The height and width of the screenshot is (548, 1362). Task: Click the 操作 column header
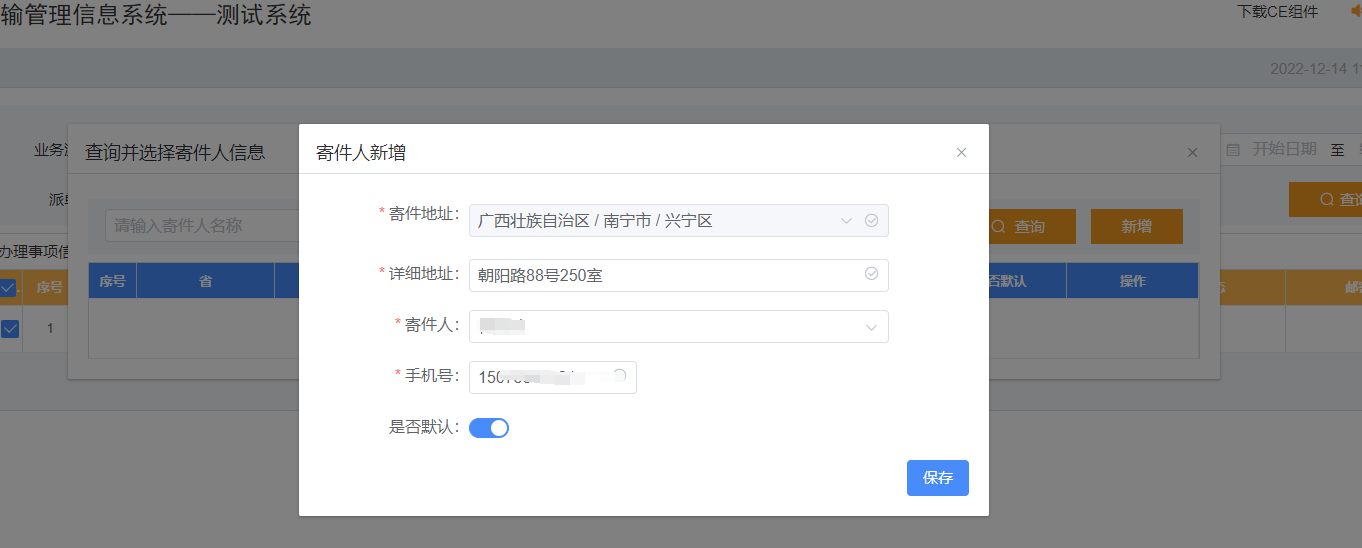[1132, 281]
